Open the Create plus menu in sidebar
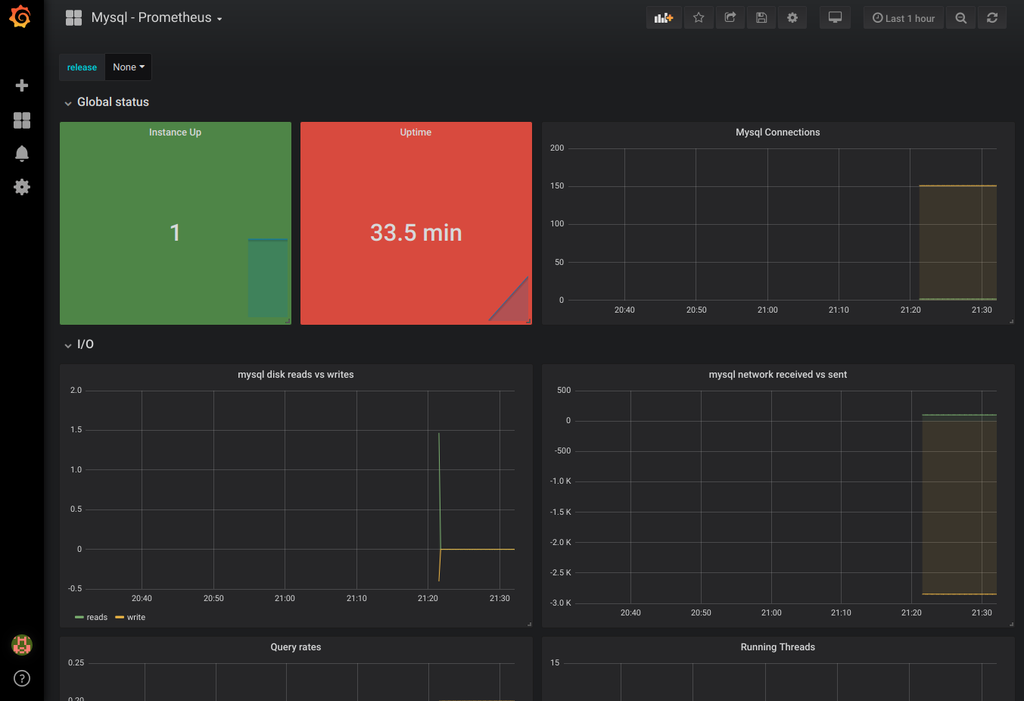Image resolution: width=1024 pixels, height=701 pixels. [x=22, y=86]
